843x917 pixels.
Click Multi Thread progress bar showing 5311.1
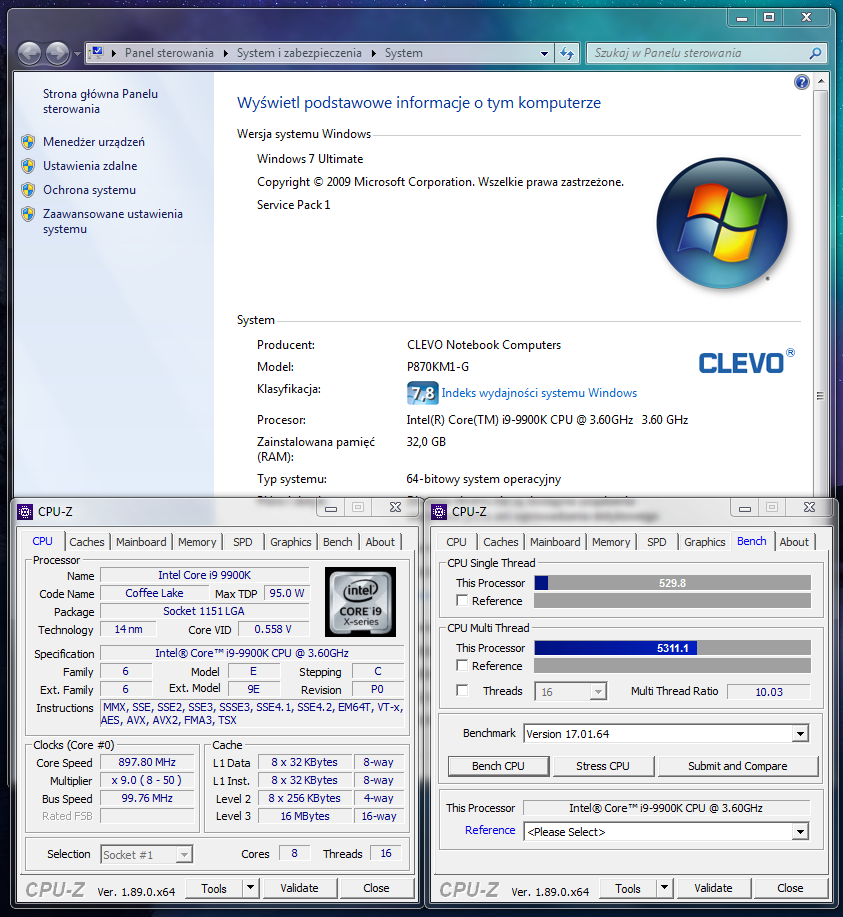coord(672,648)
